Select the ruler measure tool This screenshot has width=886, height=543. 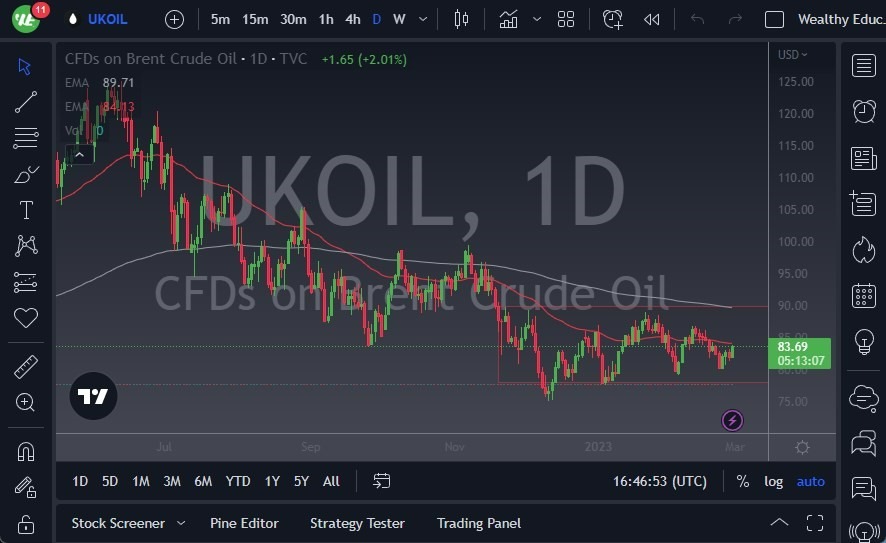tap(25, 367)
